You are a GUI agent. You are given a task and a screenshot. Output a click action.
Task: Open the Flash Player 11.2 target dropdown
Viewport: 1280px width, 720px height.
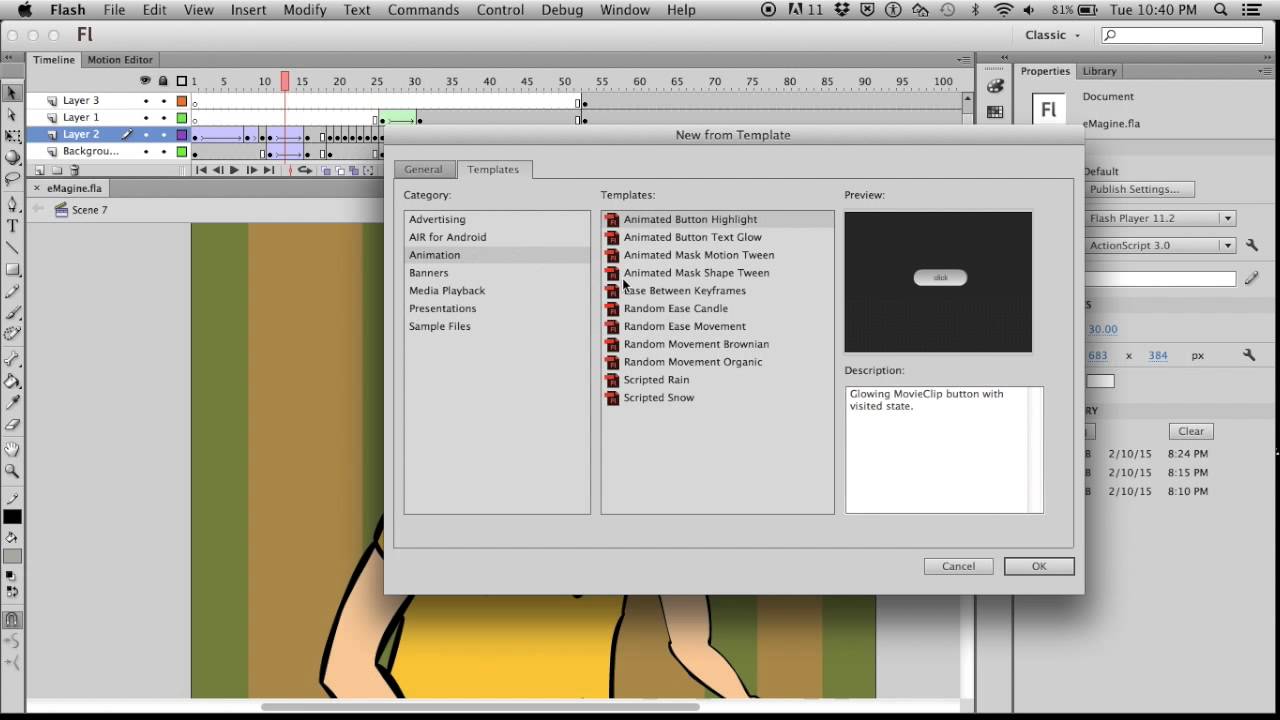pos(1161,218)
